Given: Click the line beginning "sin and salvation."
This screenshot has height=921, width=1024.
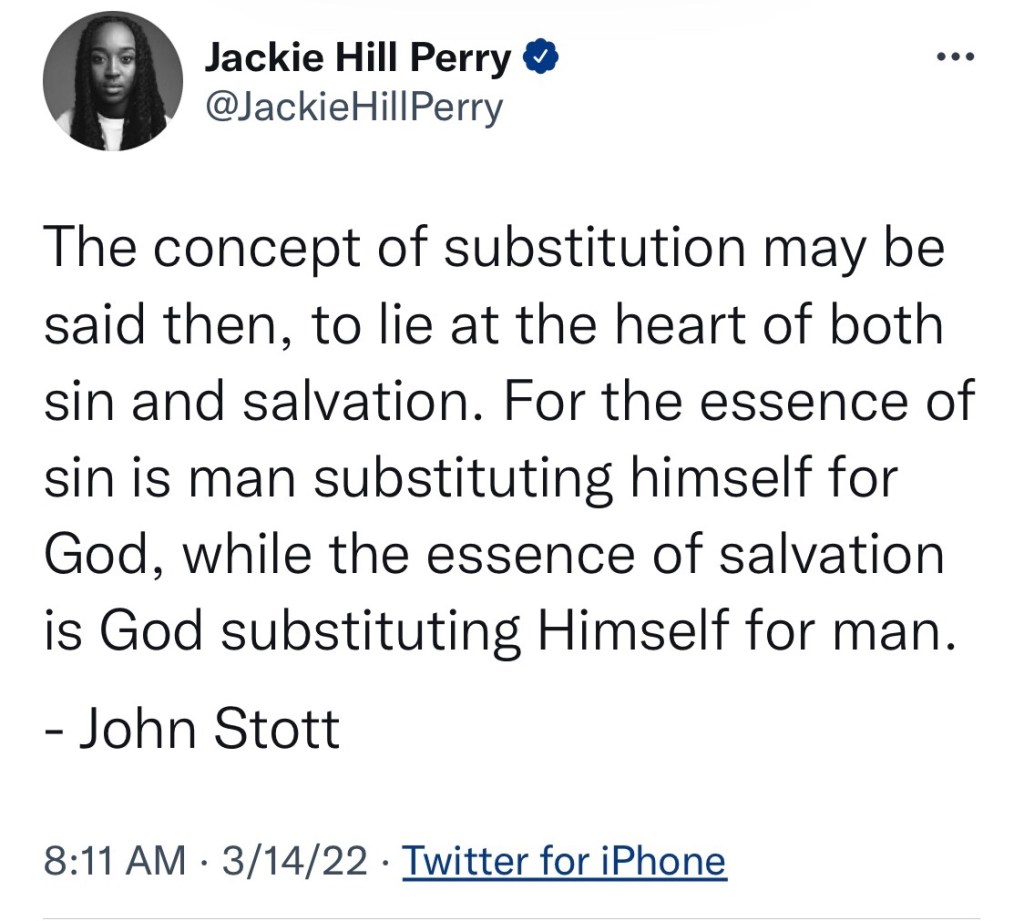Looking at the screenshot, I should [x=508, y=402].
